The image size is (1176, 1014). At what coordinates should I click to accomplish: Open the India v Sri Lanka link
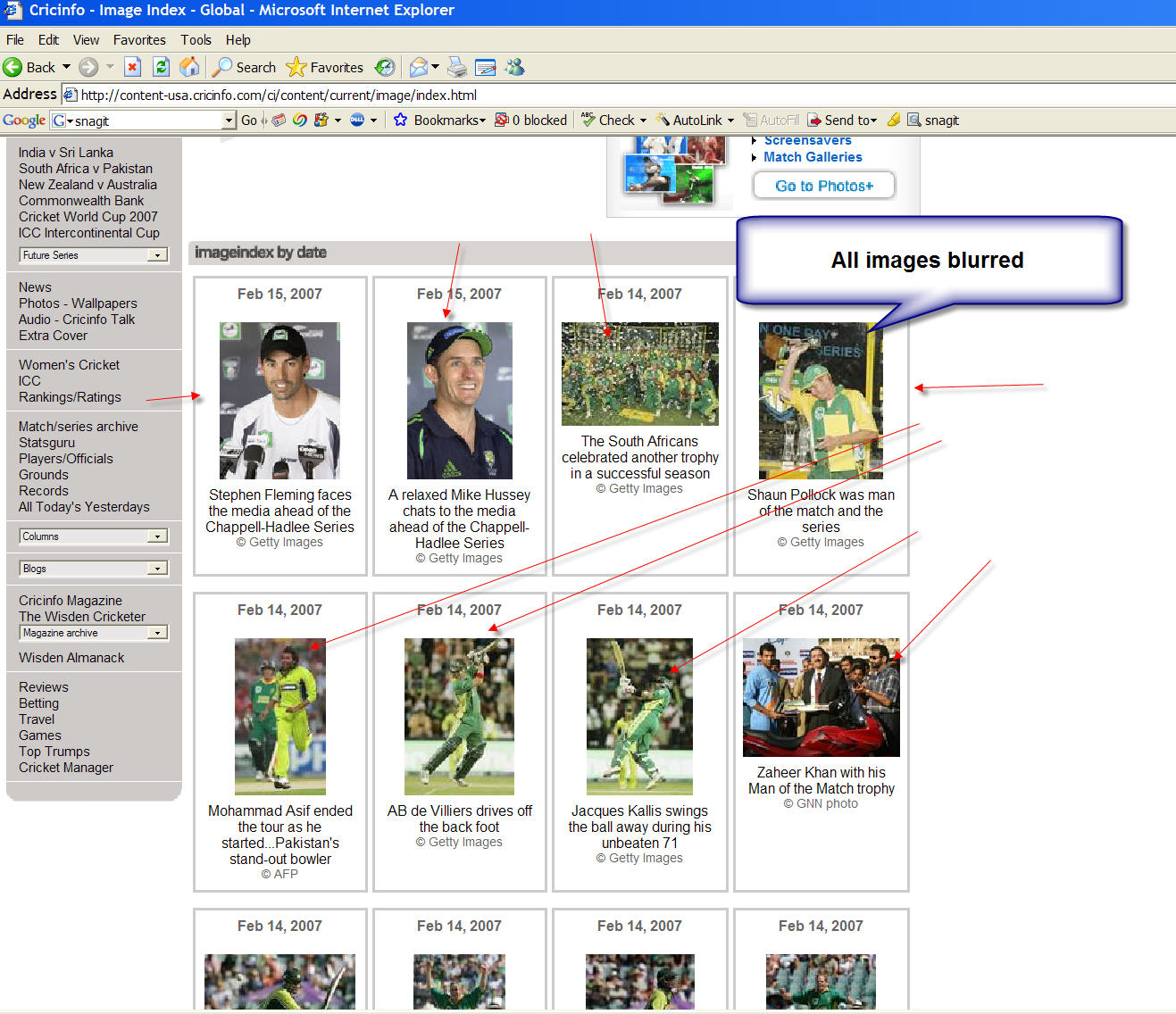66,153
